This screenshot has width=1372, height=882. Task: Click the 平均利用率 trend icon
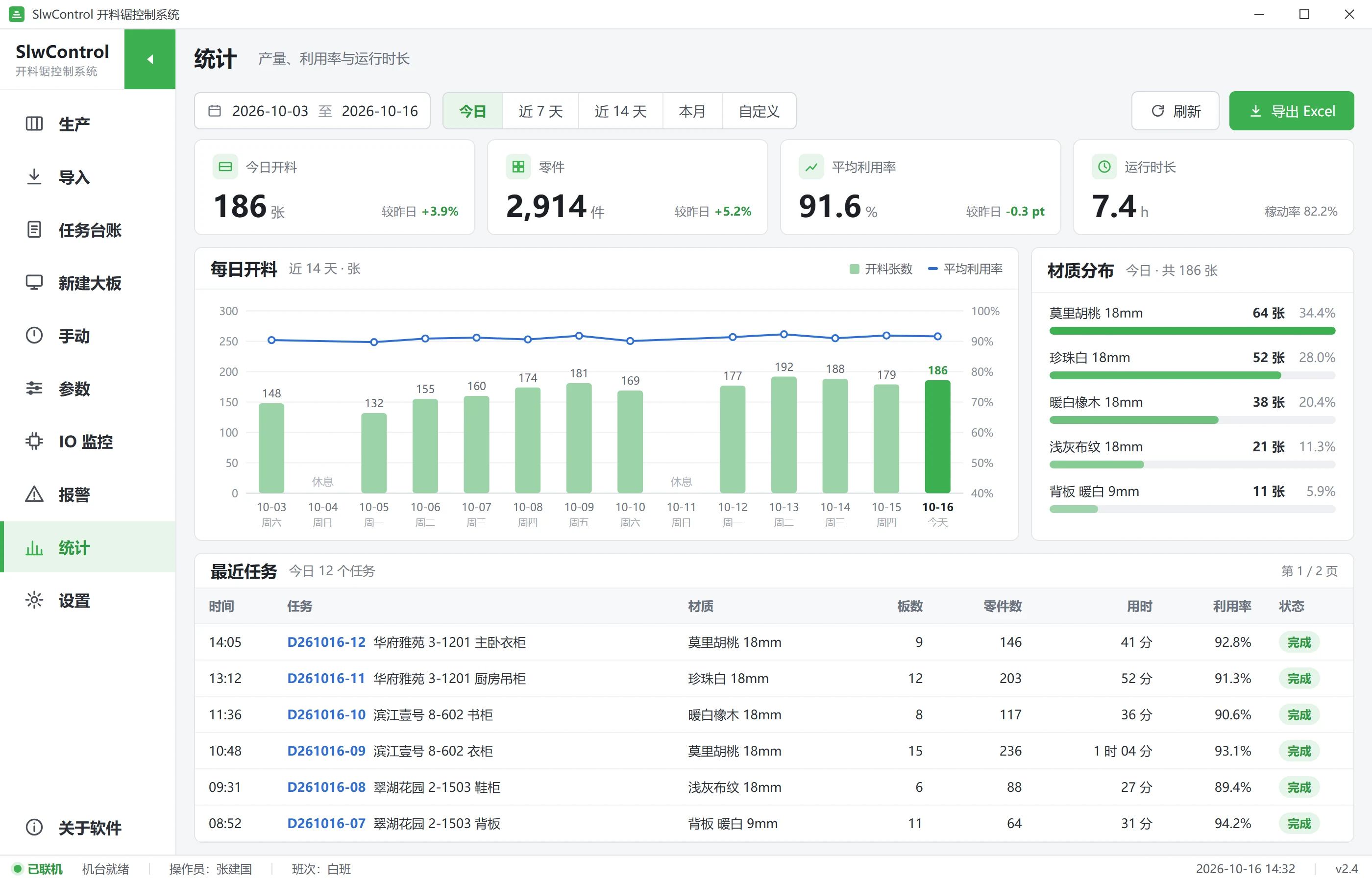[x=811, y=167]
